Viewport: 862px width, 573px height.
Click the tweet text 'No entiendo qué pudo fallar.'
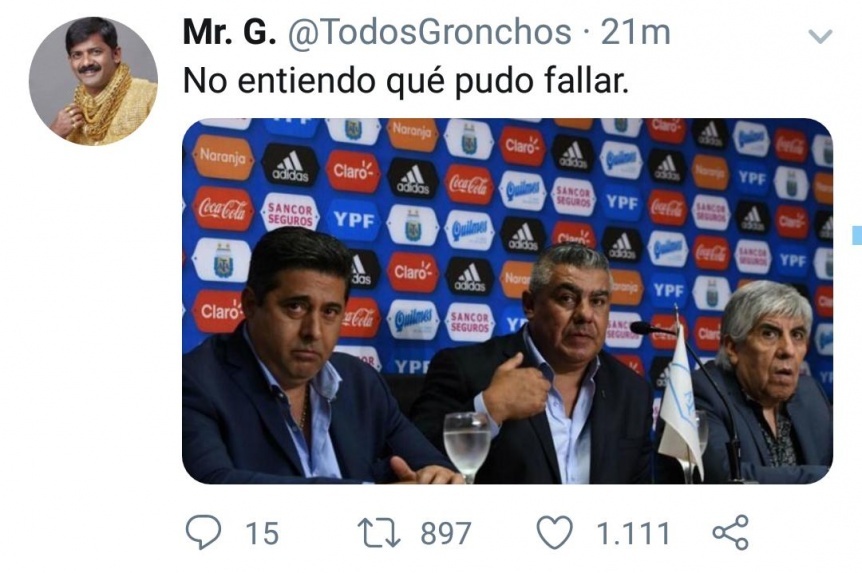(406, 81)
